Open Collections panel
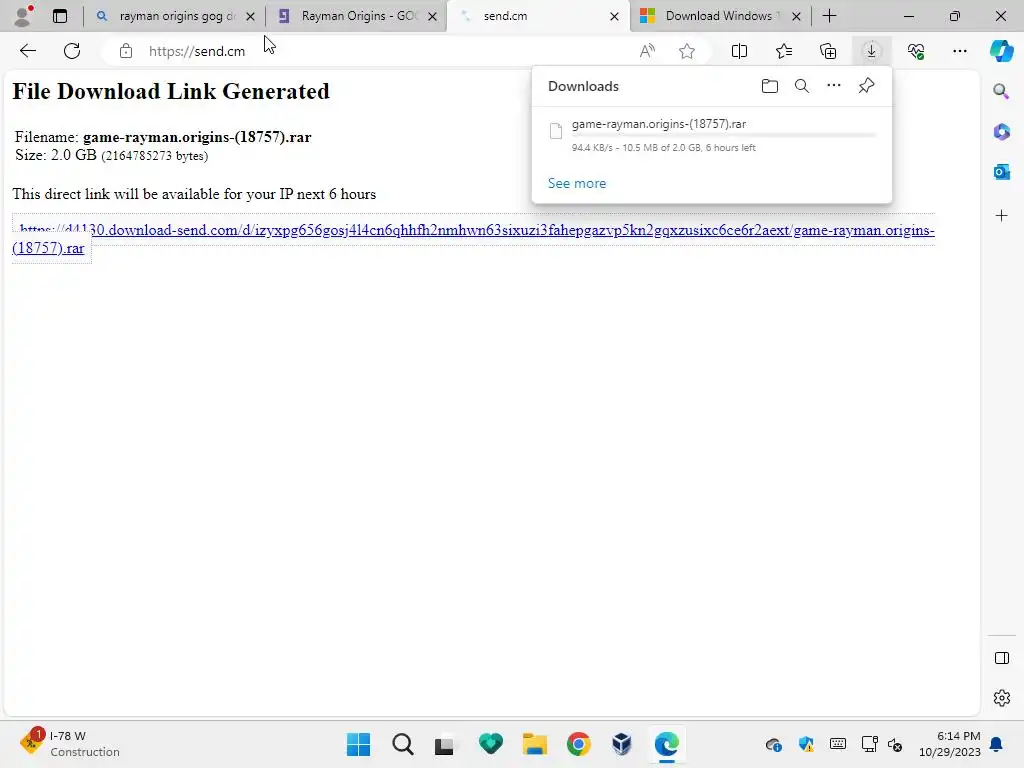This screenshot has width=1024, height=768. coord(827,51)
